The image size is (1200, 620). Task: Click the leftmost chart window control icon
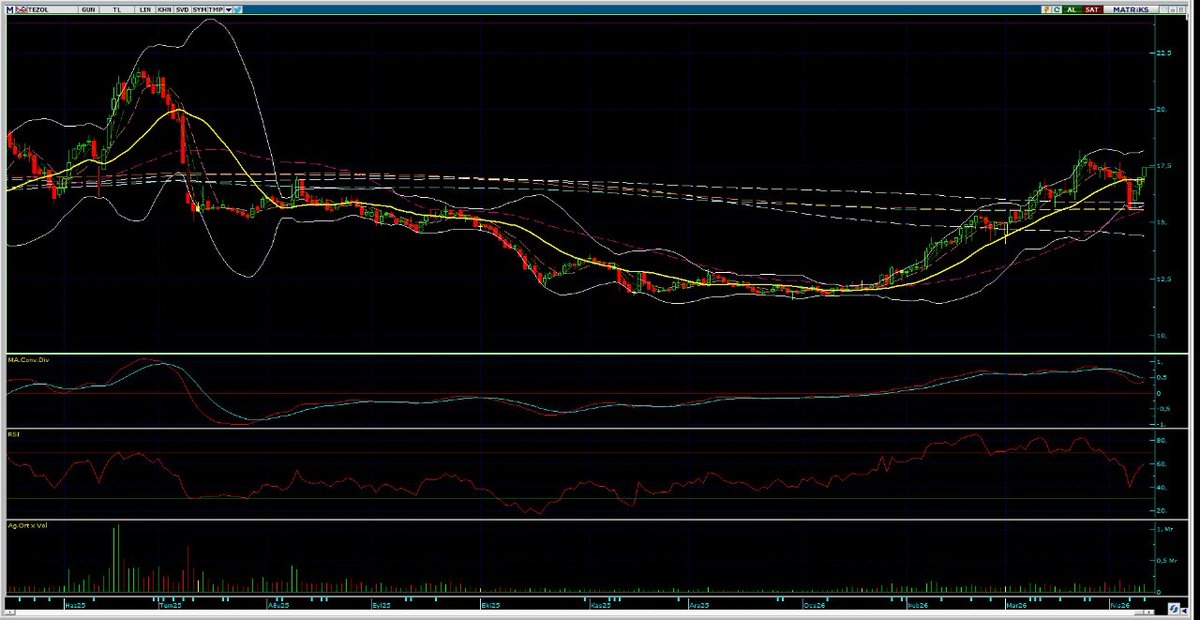pyautogui.click(x=1164, y=9)
